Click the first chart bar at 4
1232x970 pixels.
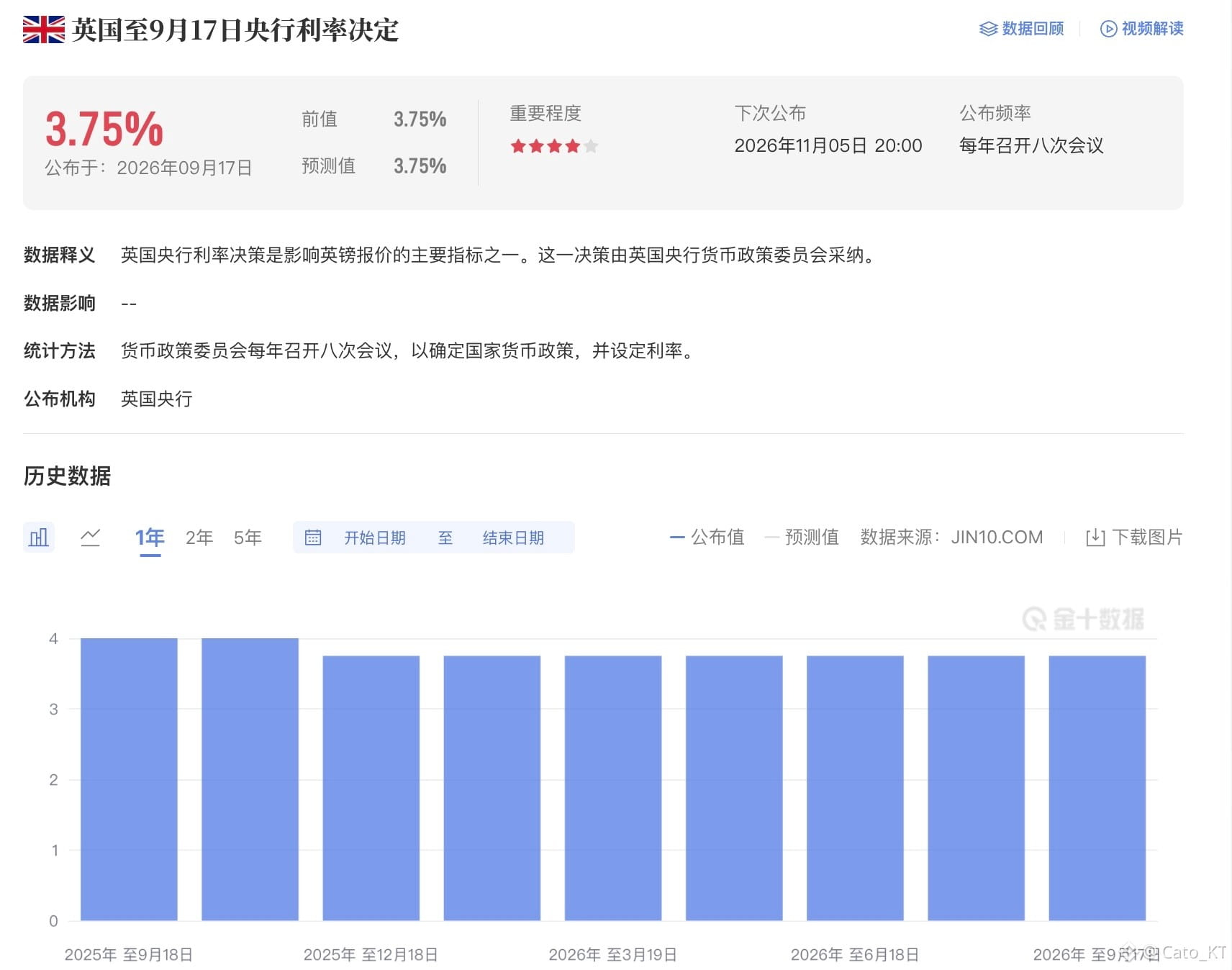coord(129,779)
